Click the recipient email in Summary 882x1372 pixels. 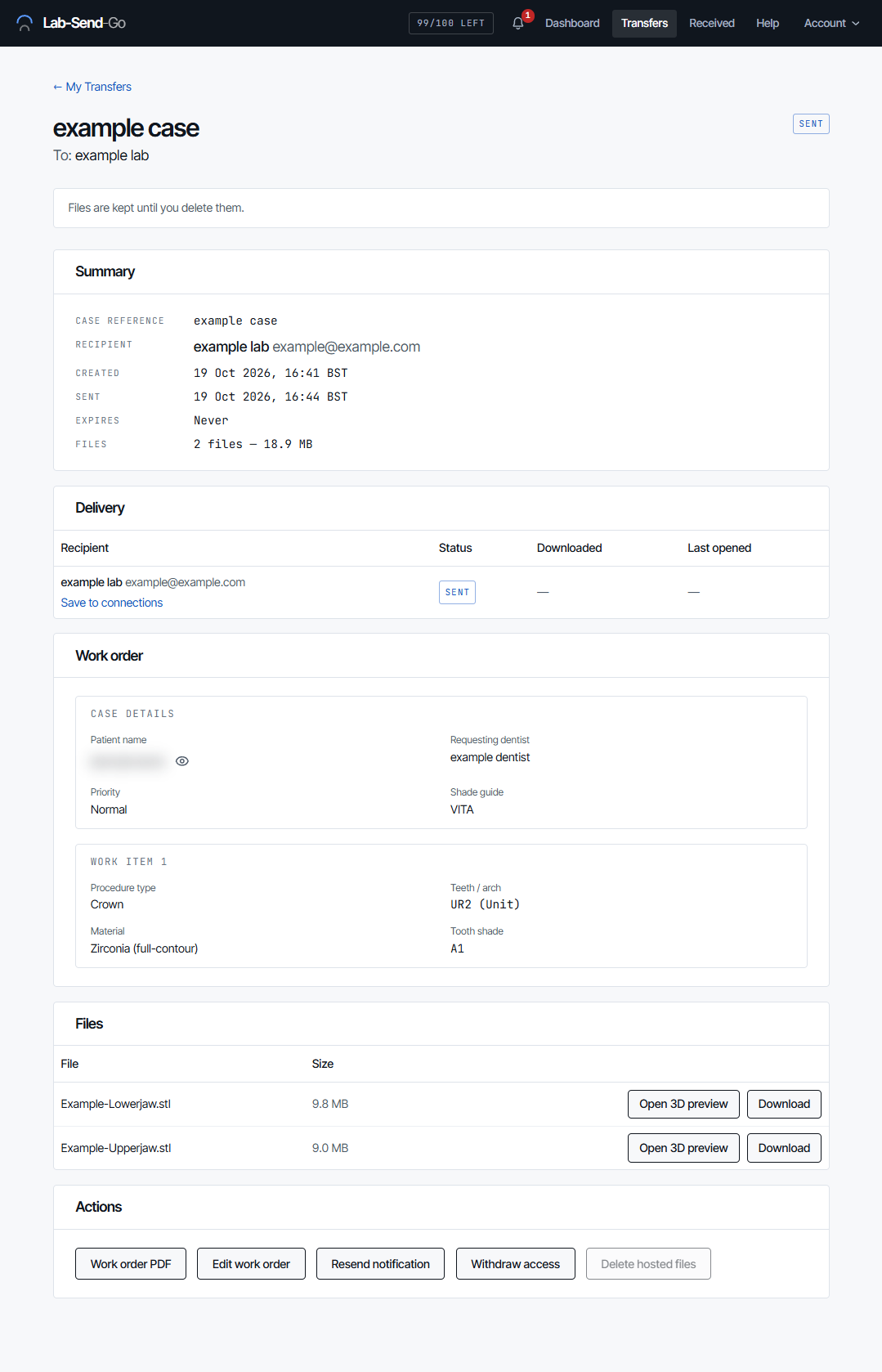347,347
